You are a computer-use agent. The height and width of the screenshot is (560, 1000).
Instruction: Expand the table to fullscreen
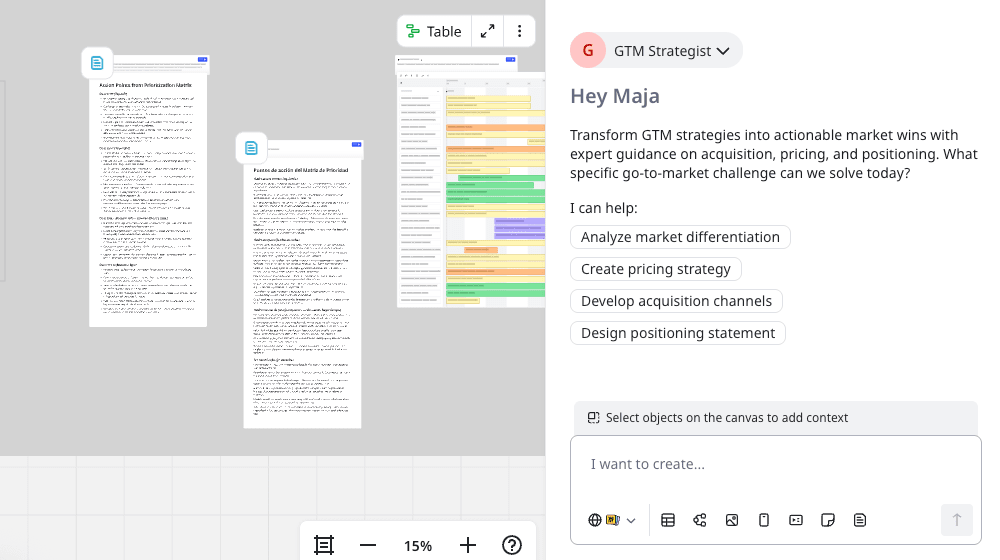pos(488,31)
